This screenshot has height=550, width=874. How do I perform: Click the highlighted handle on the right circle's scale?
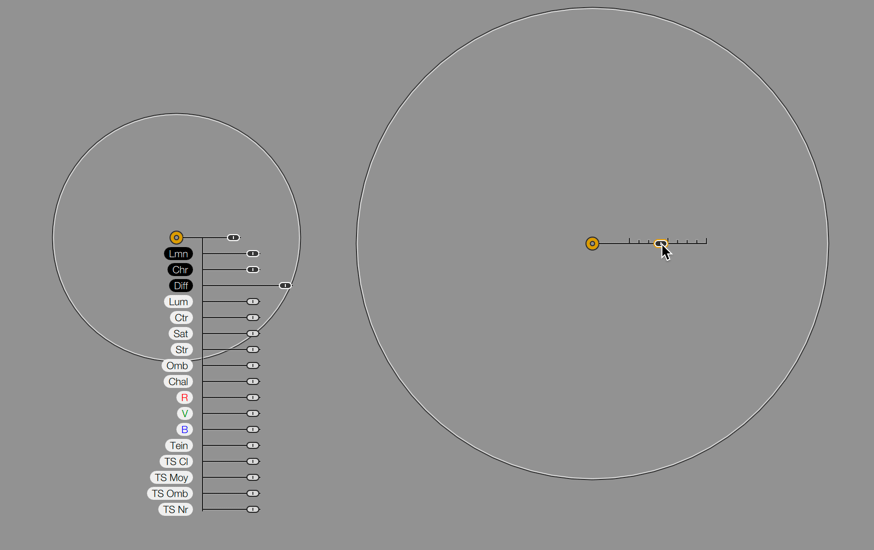[x=661, y=244]
